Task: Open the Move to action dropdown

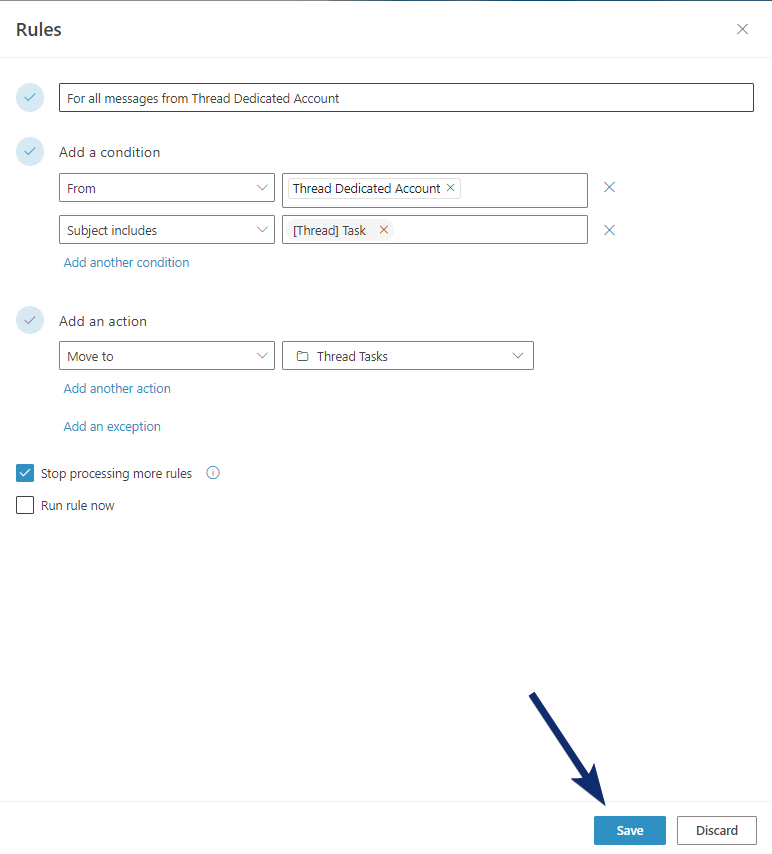Action: 167,356
